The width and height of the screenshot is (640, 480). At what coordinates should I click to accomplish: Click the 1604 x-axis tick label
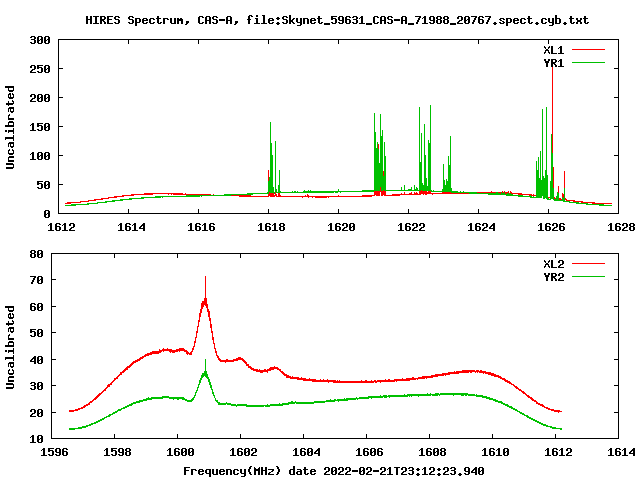(306, 452)
